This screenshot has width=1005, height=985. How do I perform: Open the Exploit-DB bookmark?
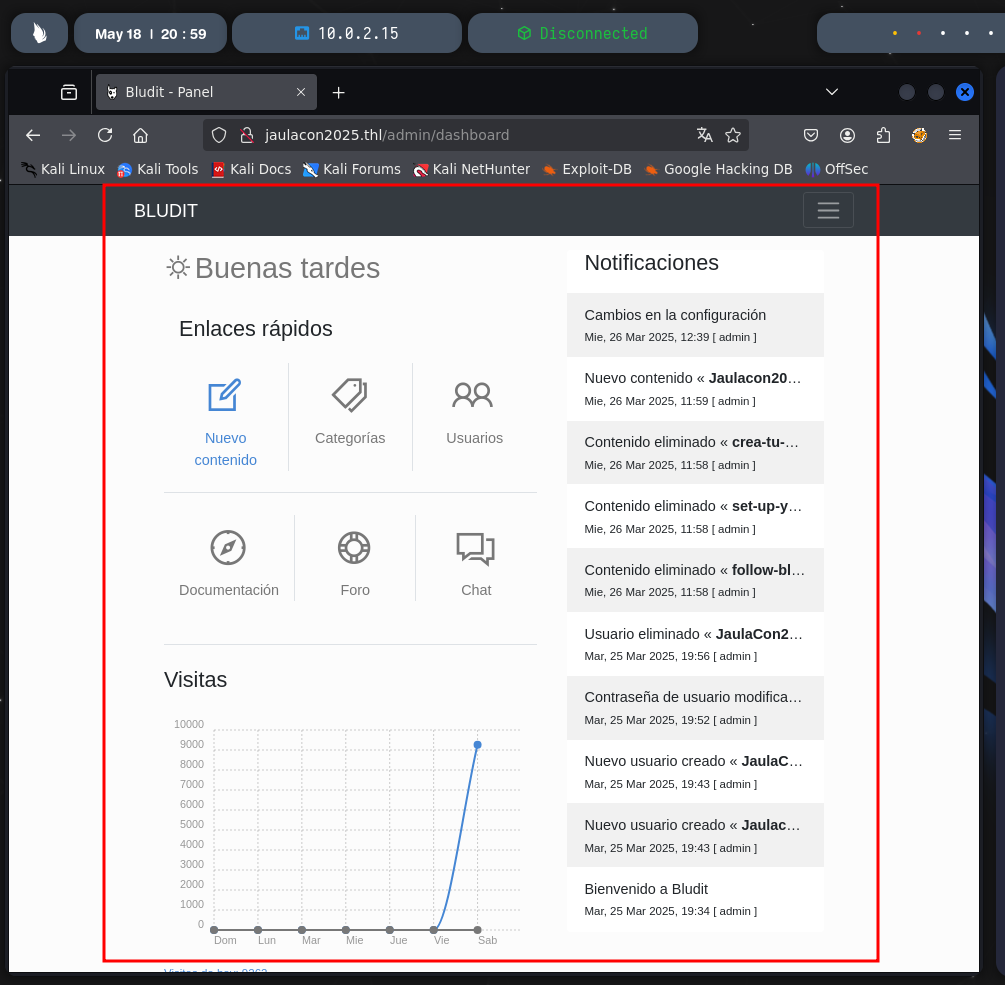point(587,169)
